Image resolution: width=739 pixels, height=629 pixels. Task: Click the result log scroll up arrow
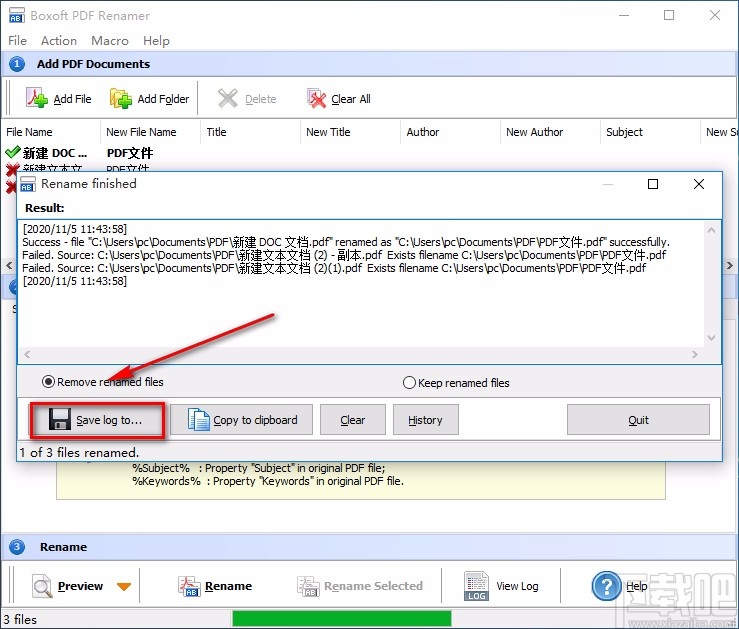pyautogui.click(x=711, y=230)
